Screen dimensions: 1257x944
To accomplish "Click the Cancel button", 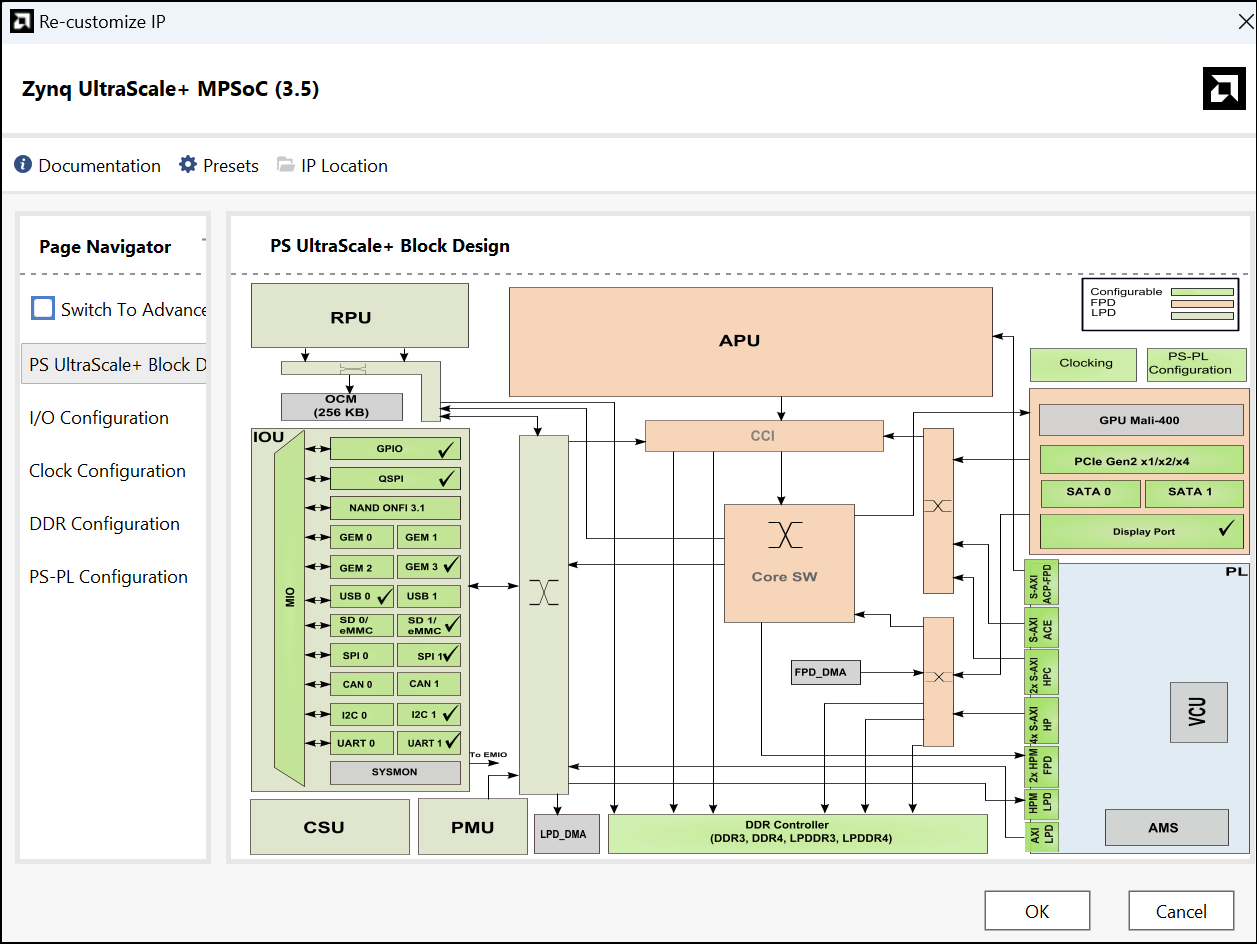I will click(1181, 911).
